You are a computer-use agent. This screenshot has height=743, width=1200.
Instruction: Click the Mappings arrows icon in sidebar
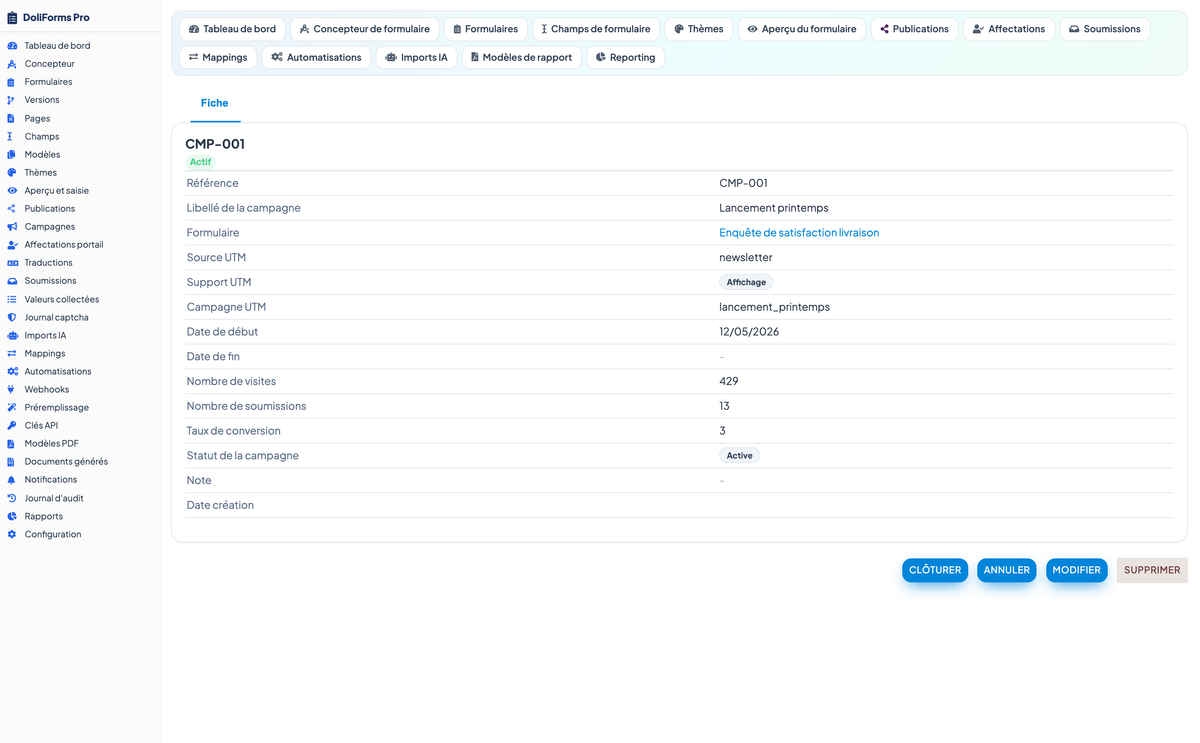point(12,353)
